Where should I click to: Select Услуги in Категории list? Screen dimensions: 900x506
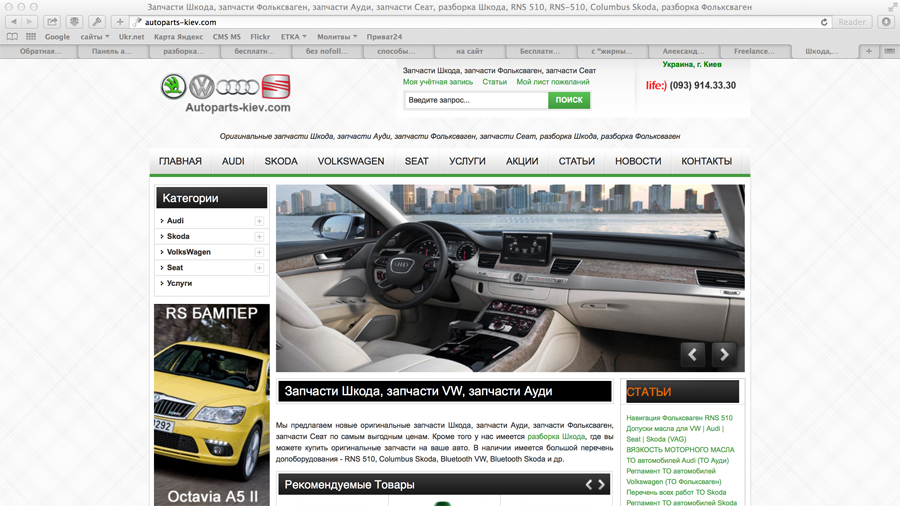pos(179,283)
